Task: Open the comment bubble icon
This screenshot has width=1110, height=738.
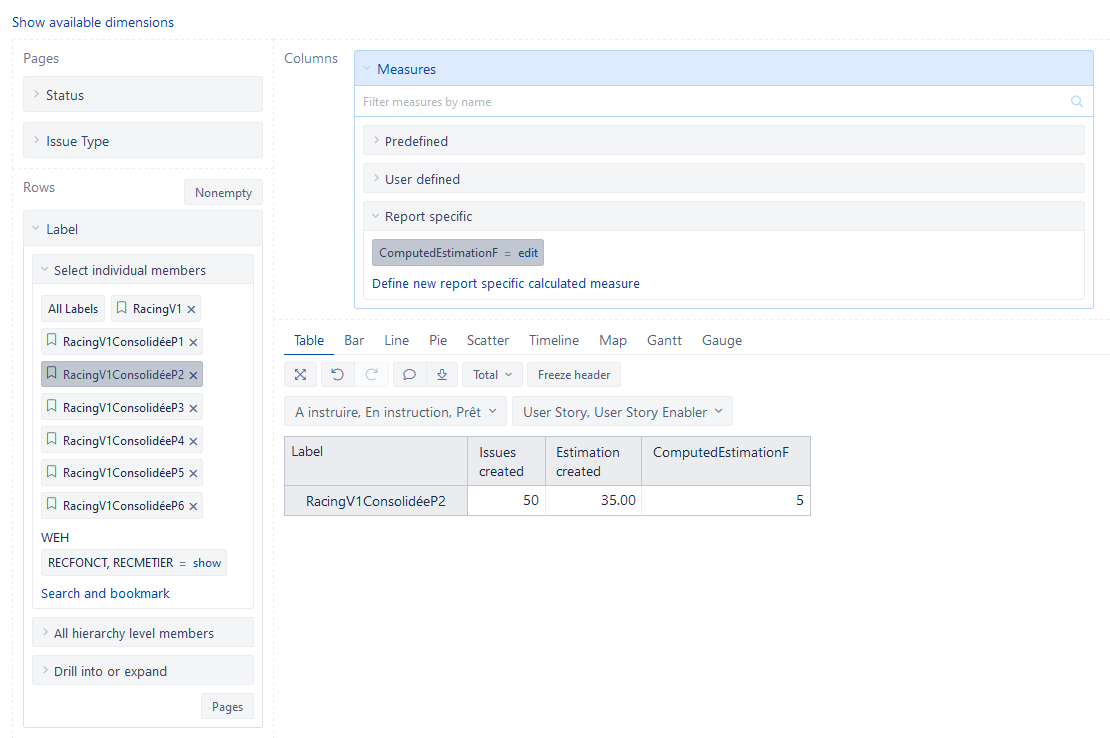Action: [x=409, y=375]
